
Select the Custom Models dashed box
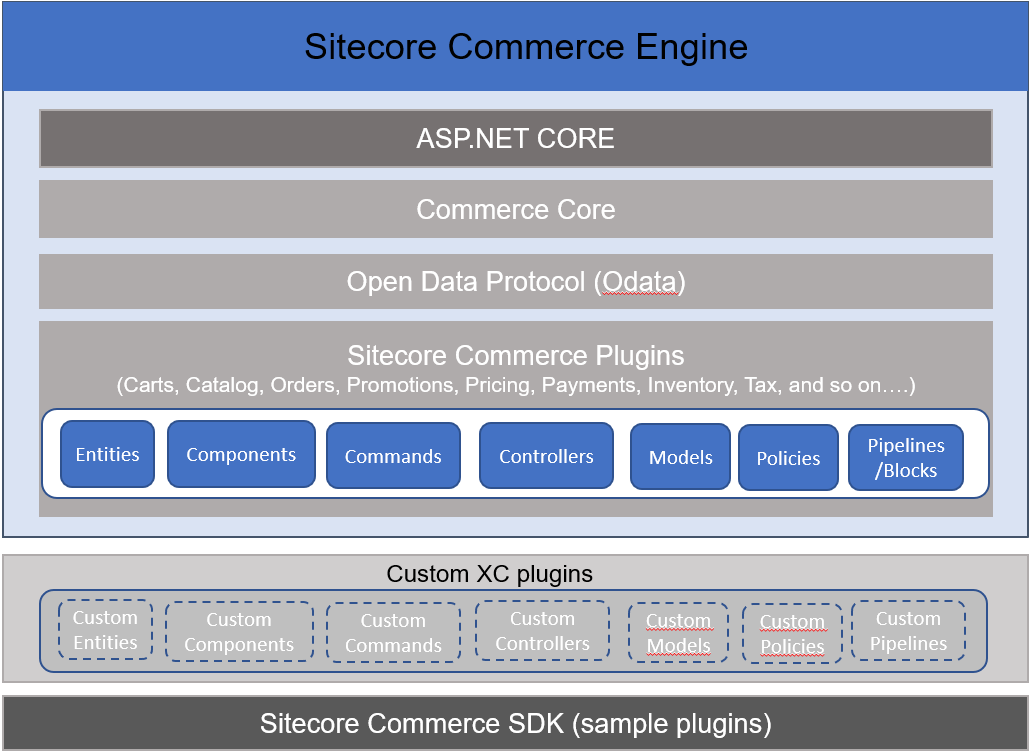pos(678,633)
